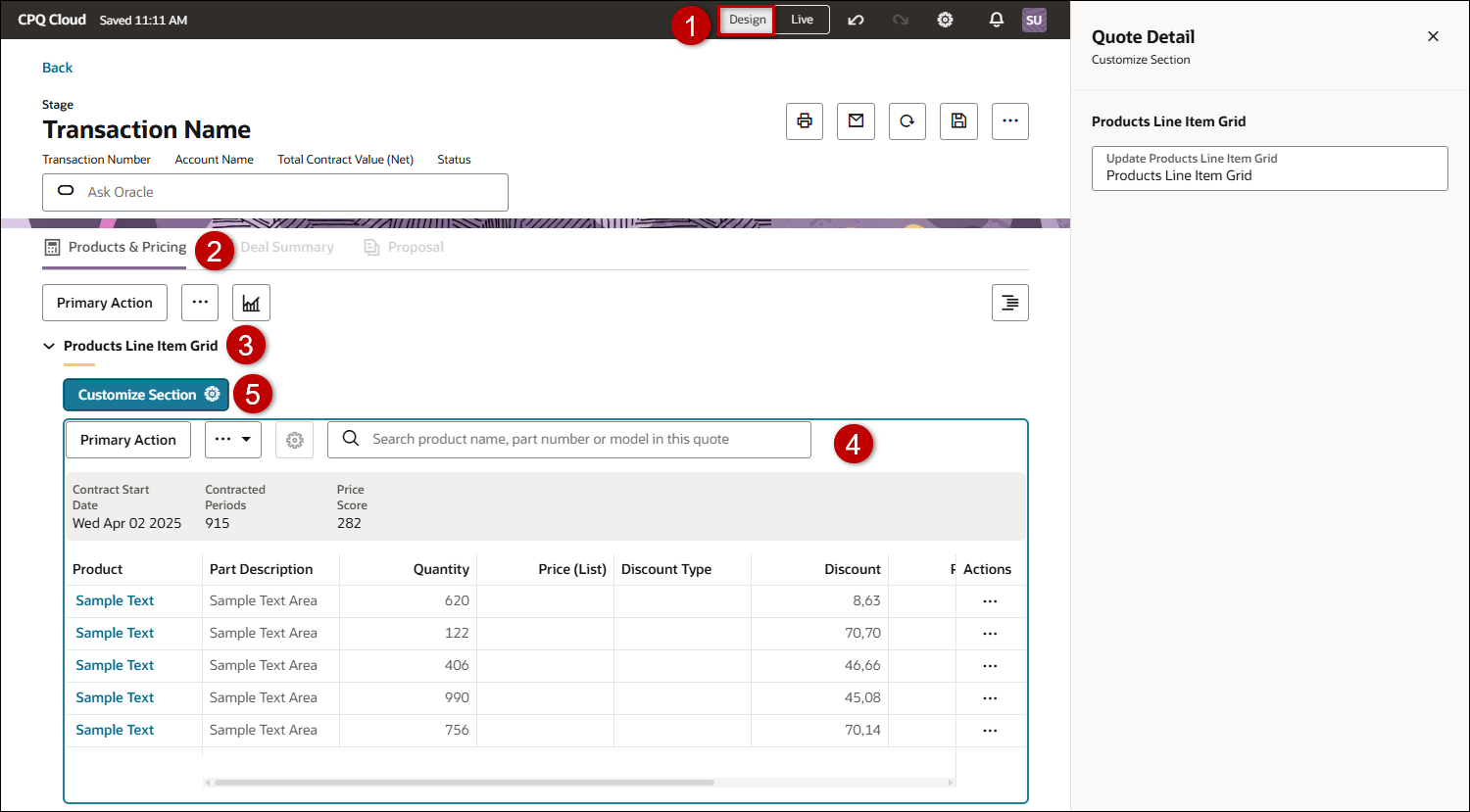The height and width of the screenshot is (812, 1470).
Task: Open header more actions ellipsis
Action: 1010,120
